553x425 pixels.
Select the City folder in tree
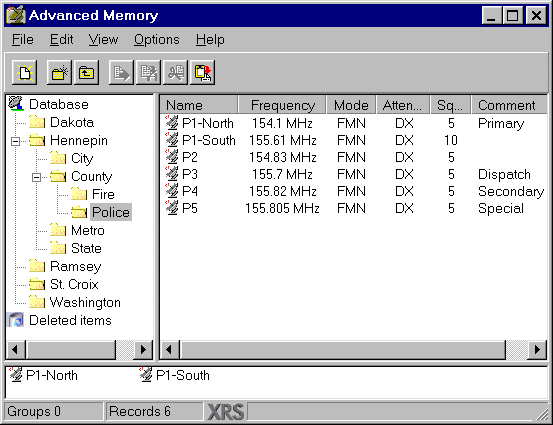click(x=82, y=158)
